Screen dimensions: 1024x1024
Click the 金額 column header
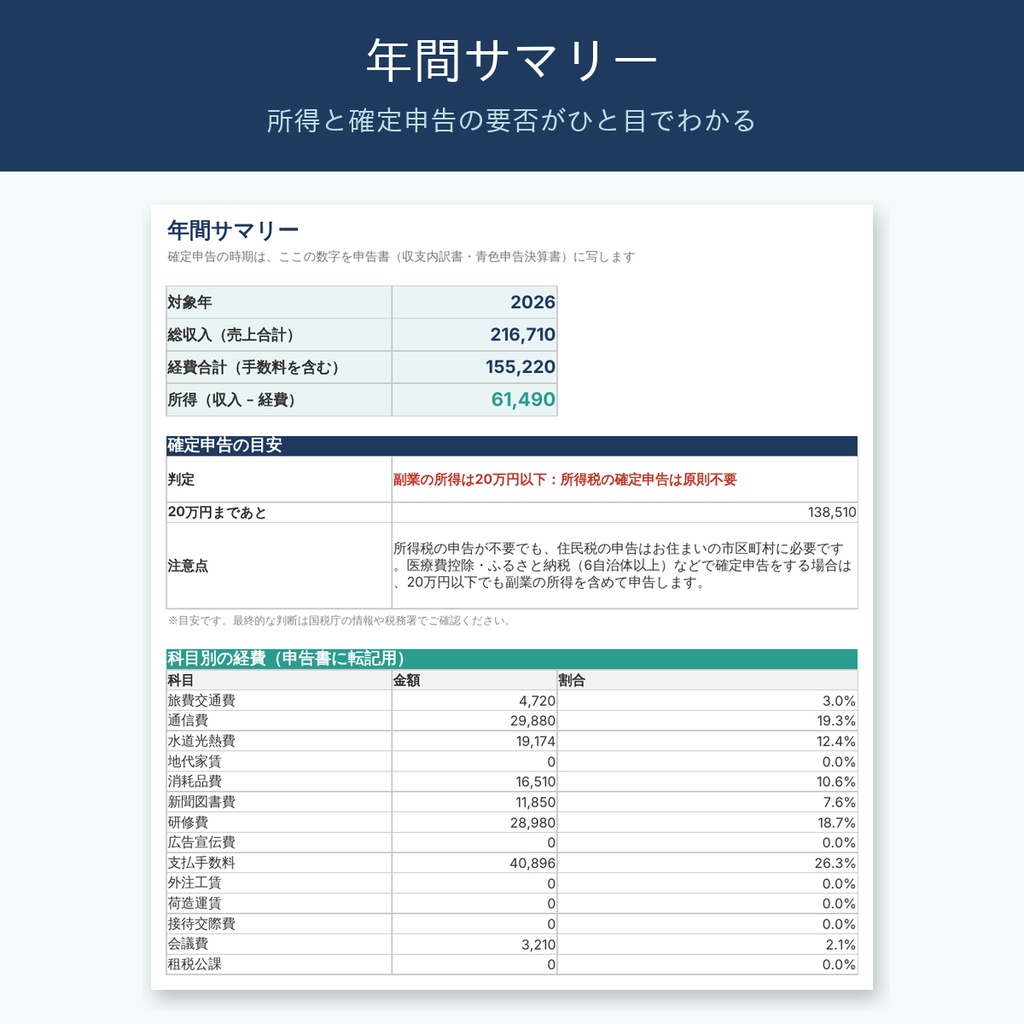pyautogui.click(x=474, y=680)
